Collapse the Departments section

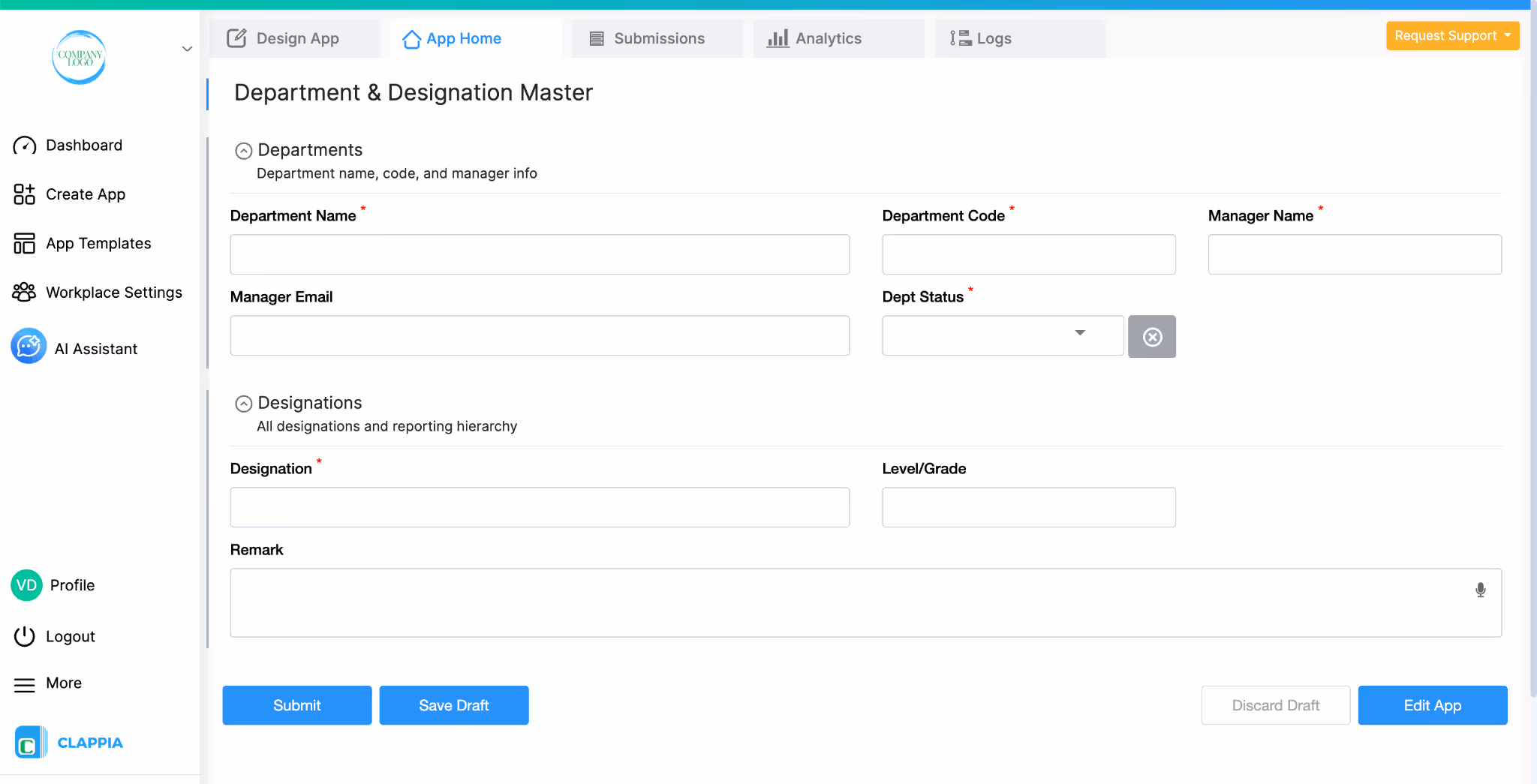pos(243,151)
